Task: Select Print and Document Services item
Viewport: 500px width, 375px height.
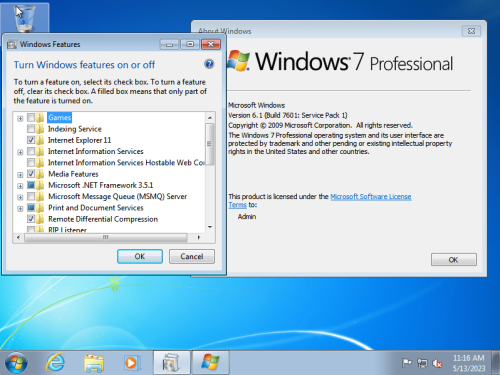Action: 96,208
